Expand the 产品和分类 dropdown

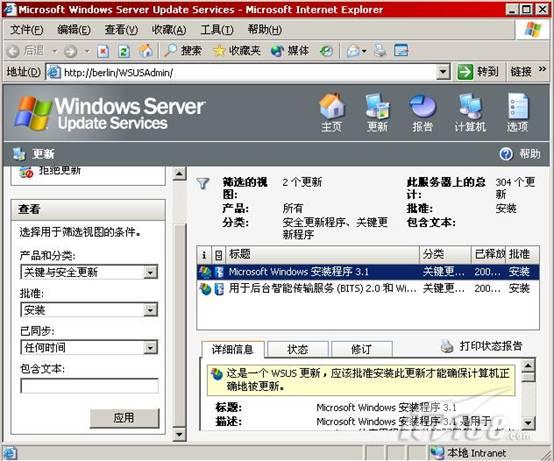tap(151, 272)
